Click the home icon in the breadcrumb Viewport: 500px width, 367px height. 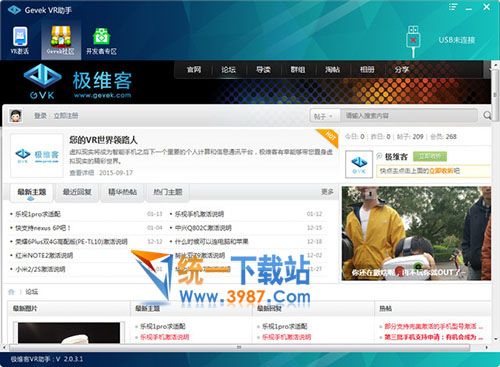tap(12, 292)
